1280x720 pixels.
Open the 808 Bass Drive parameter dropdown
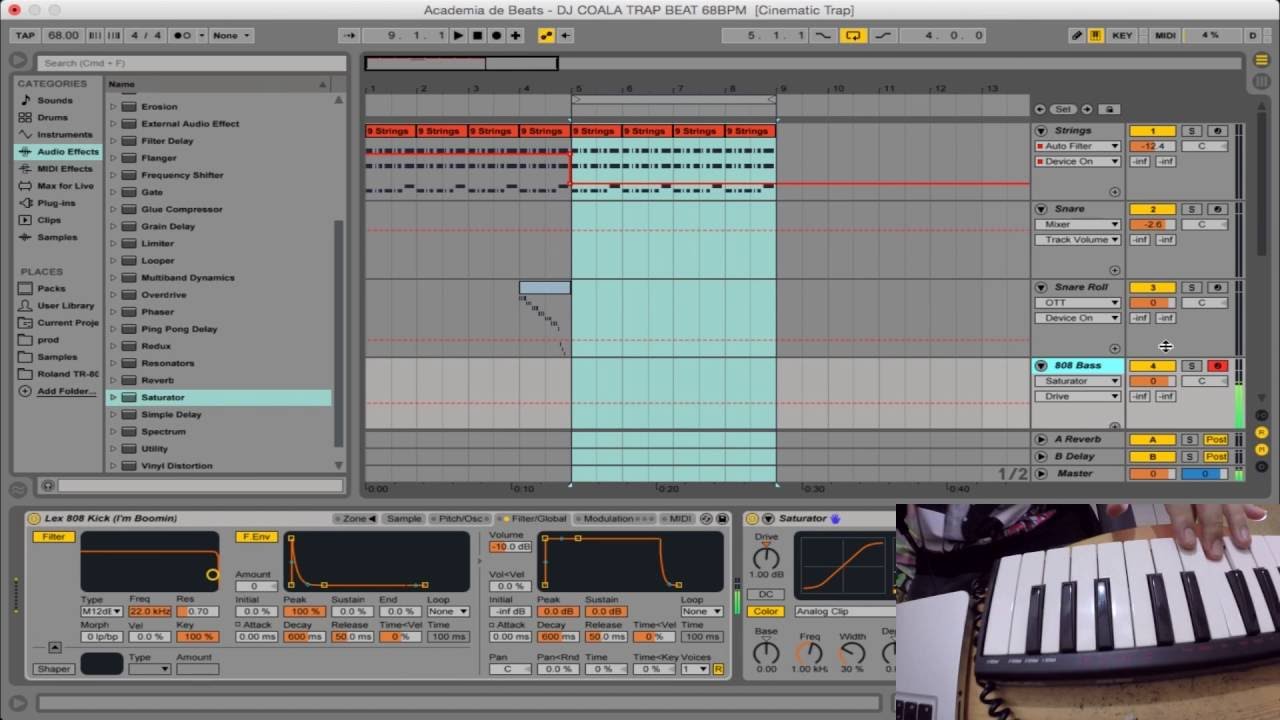[1077, 396]
